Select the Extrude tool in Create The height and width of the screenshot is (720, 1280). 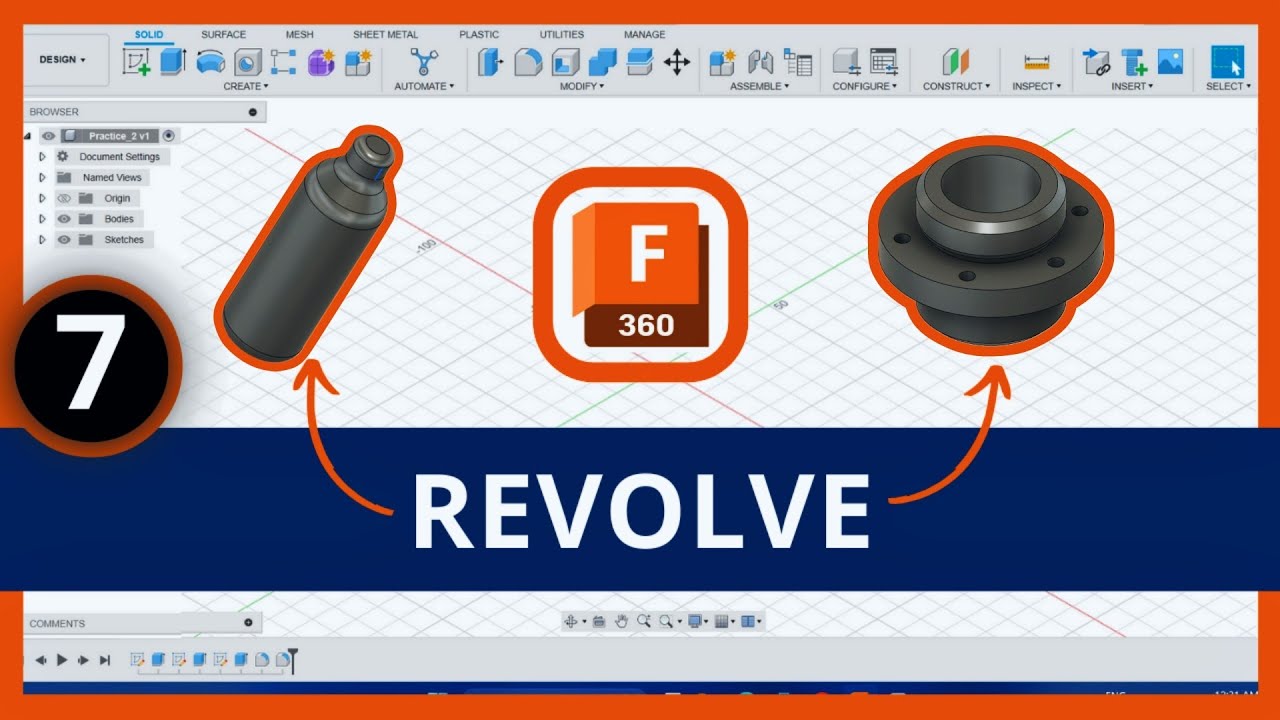(173, 62)
